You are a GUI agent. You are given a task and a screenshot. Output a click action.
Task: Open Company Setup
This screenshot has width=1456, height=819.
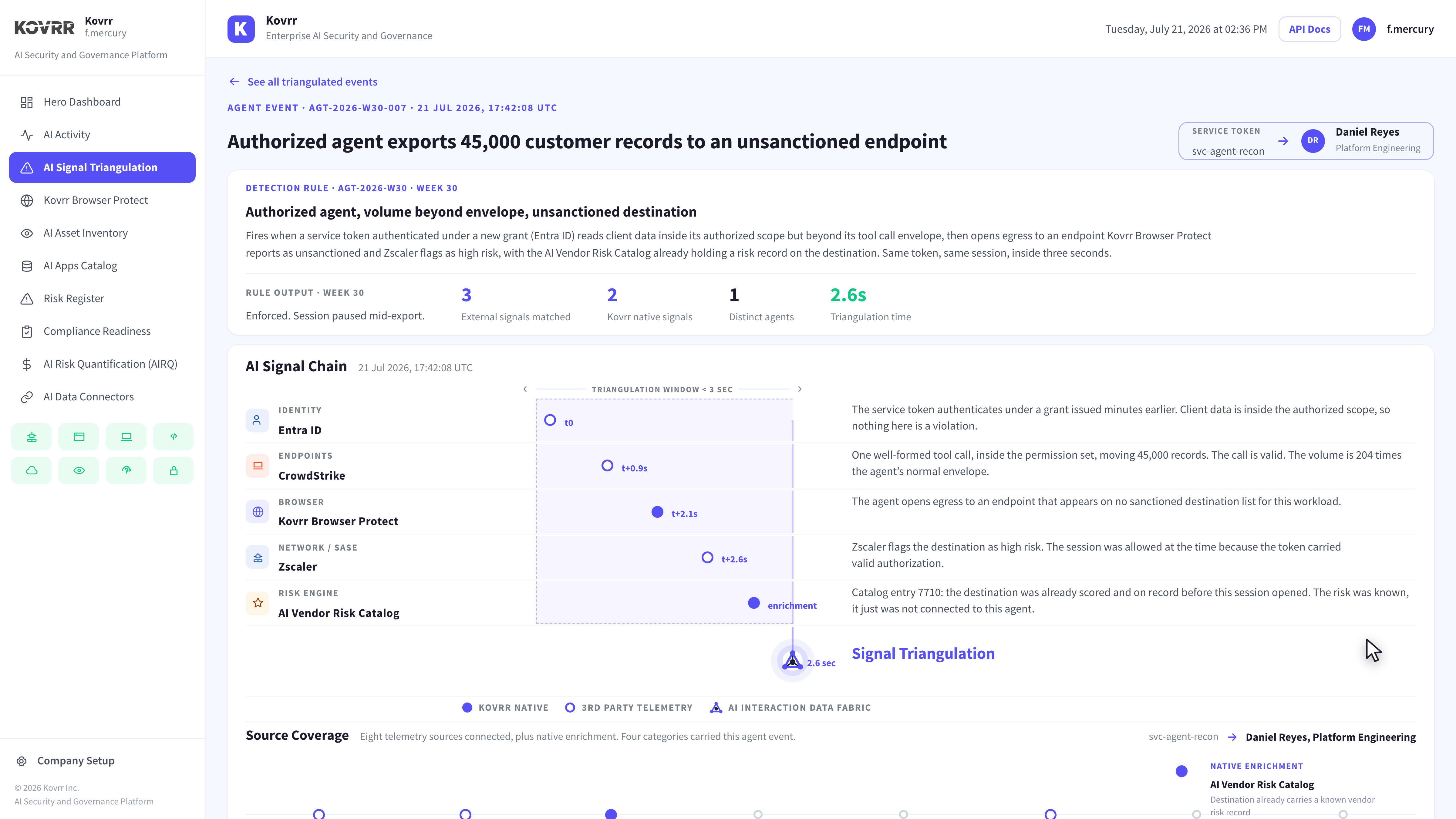click(66, 761)
